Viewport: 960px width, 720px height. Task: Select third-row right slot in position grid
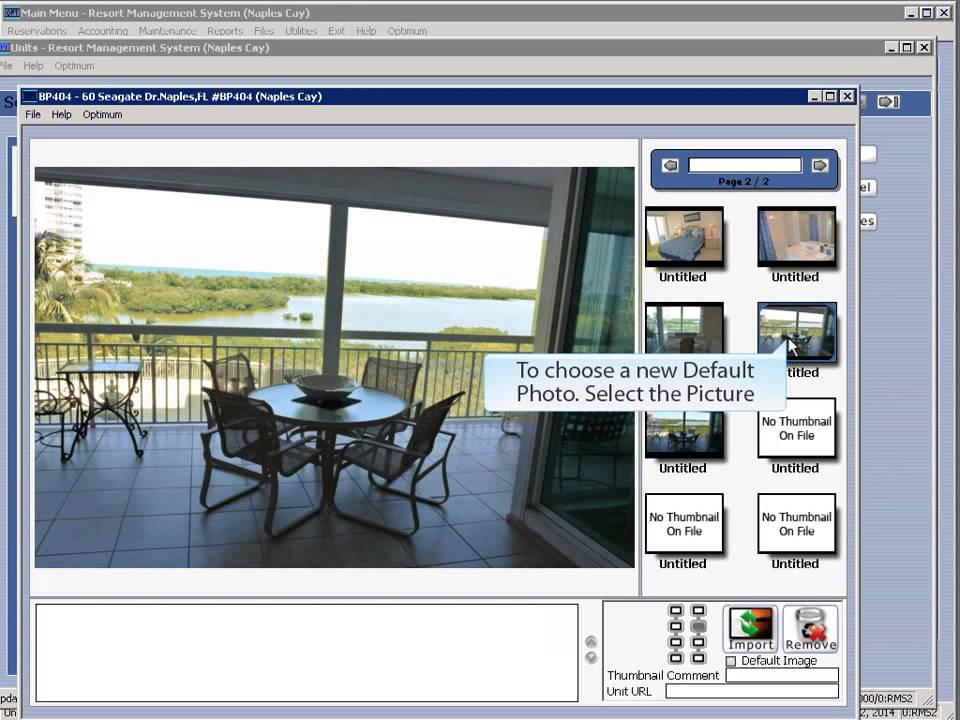point(699,642)
